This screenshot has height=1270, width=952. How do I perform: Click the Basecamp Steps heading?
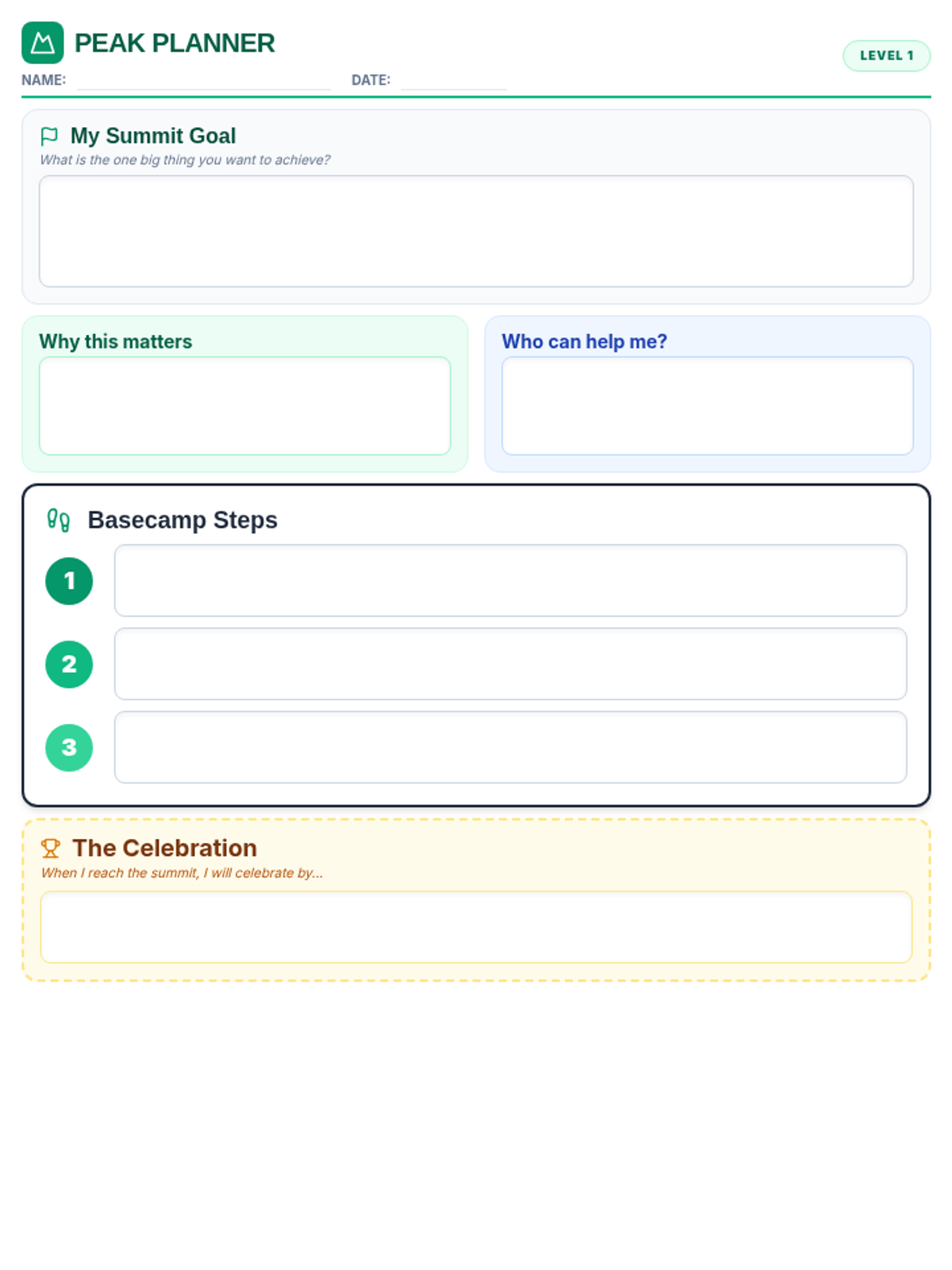(x=182, y=520)
